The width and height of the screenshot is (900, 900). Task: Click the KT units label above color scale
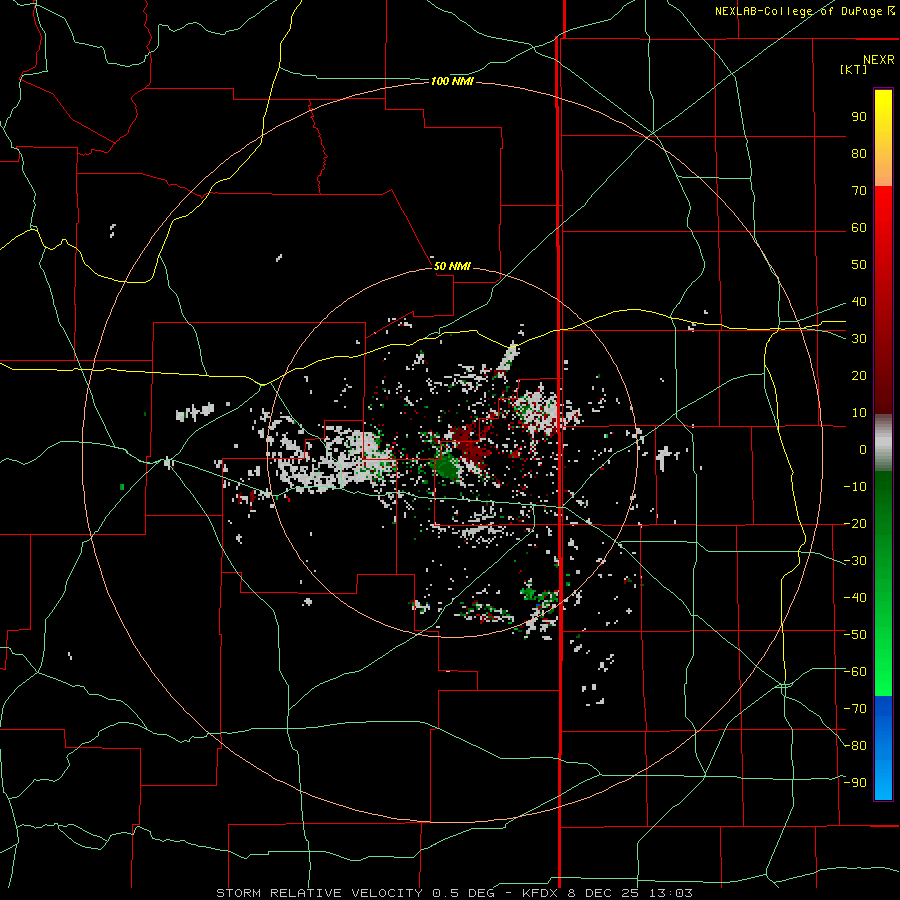[854, 69]
